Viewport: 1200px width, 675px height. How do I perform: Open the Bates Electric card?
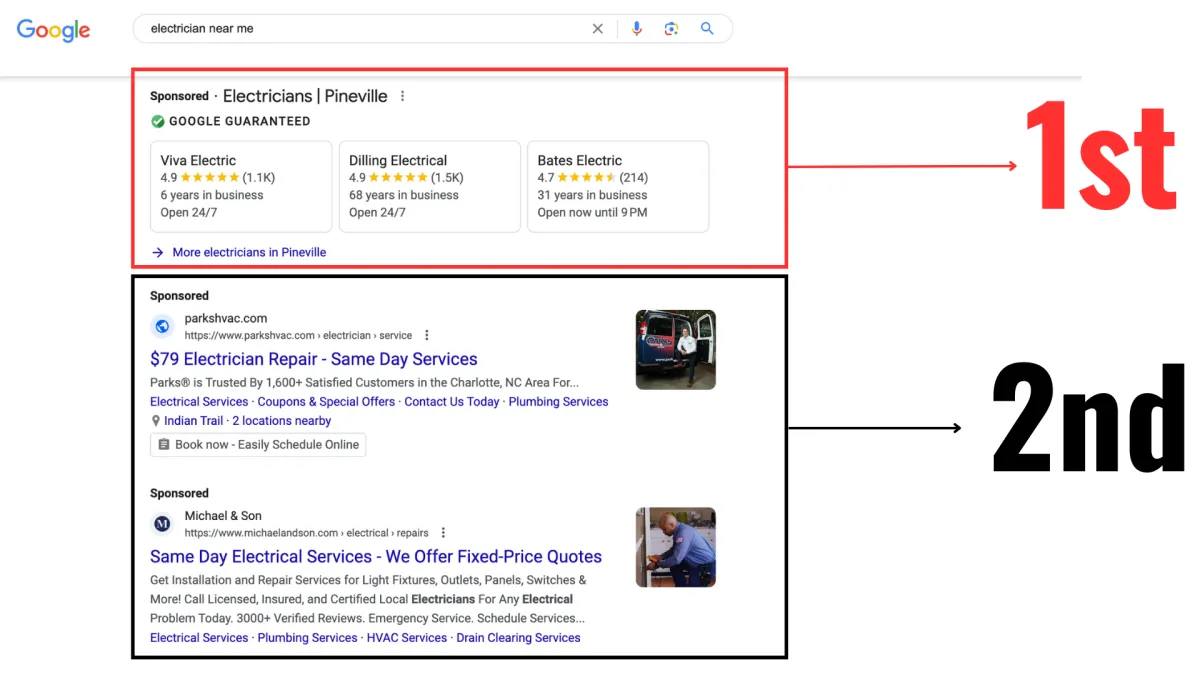pos(618,187)
